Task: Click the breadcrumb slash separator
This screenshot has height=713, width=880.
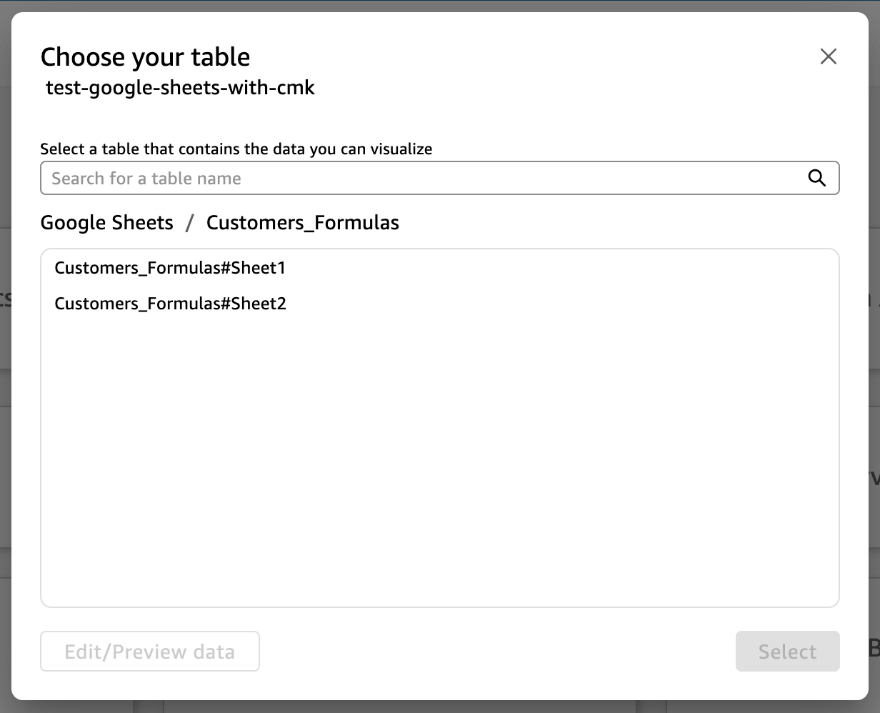Action: [x=190, y=223]
